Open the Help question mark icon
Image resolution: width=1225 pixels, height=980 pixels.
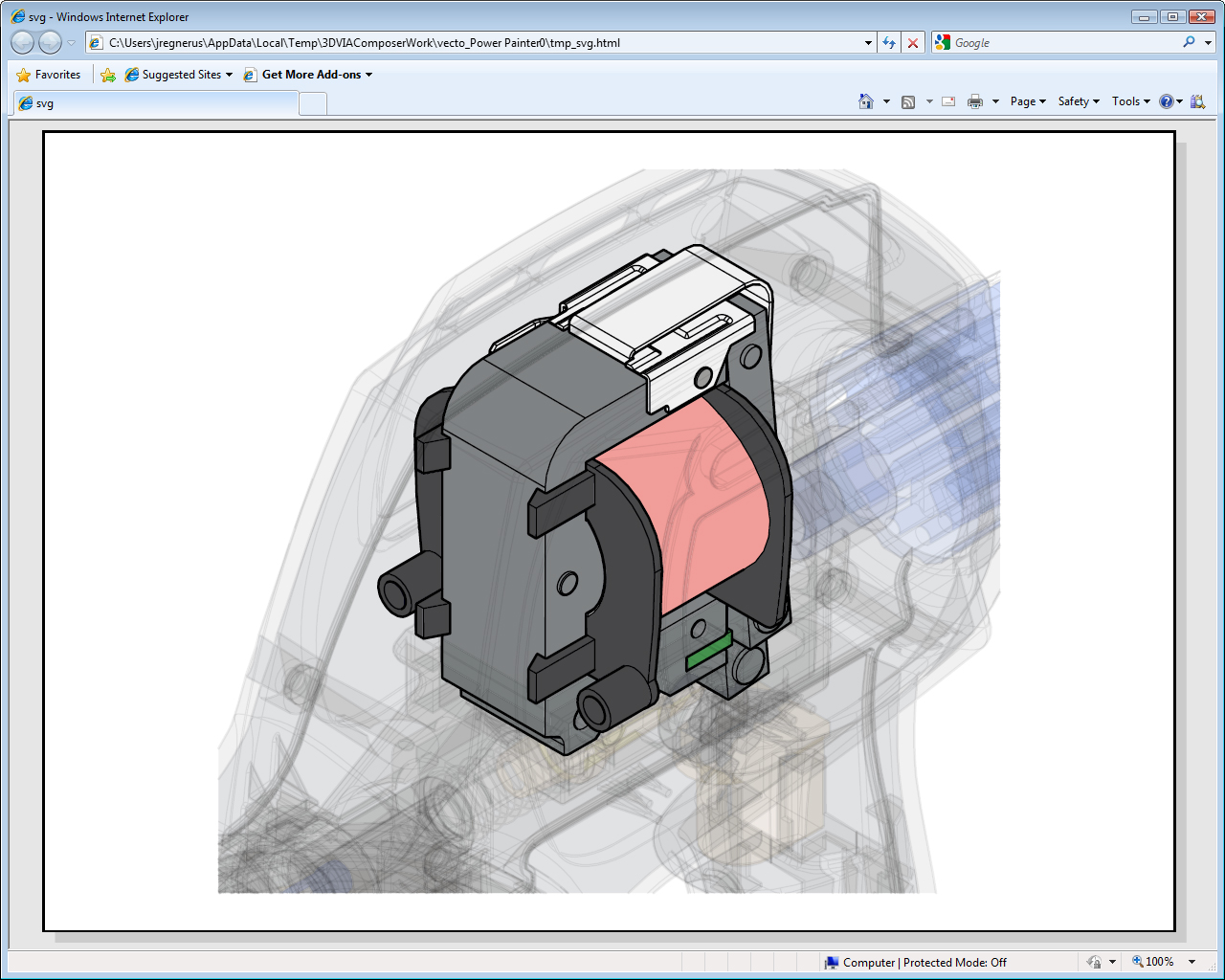click(x=1166, y=101)
